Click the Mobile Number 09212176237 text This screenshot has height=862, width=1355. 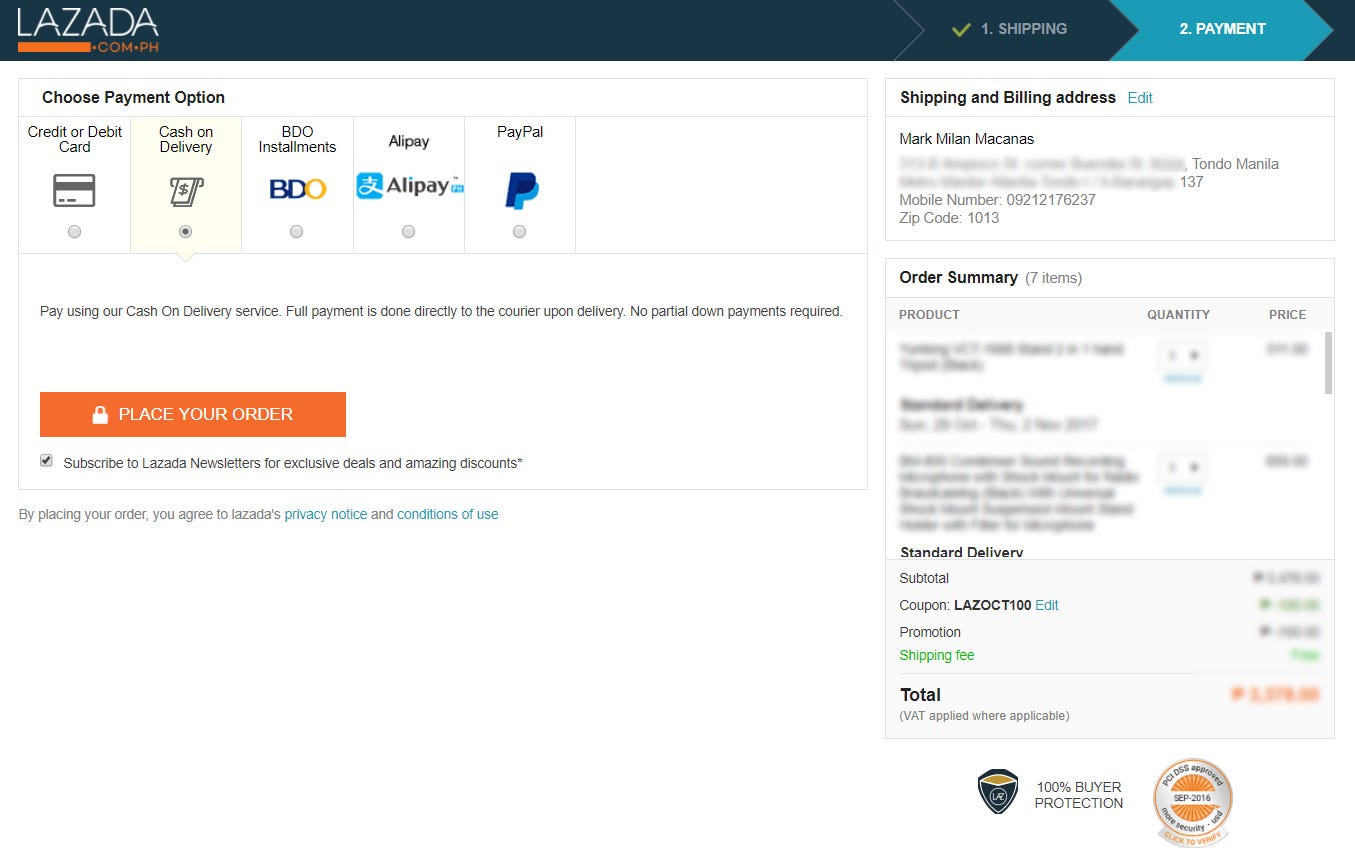[x=997, y=200]
